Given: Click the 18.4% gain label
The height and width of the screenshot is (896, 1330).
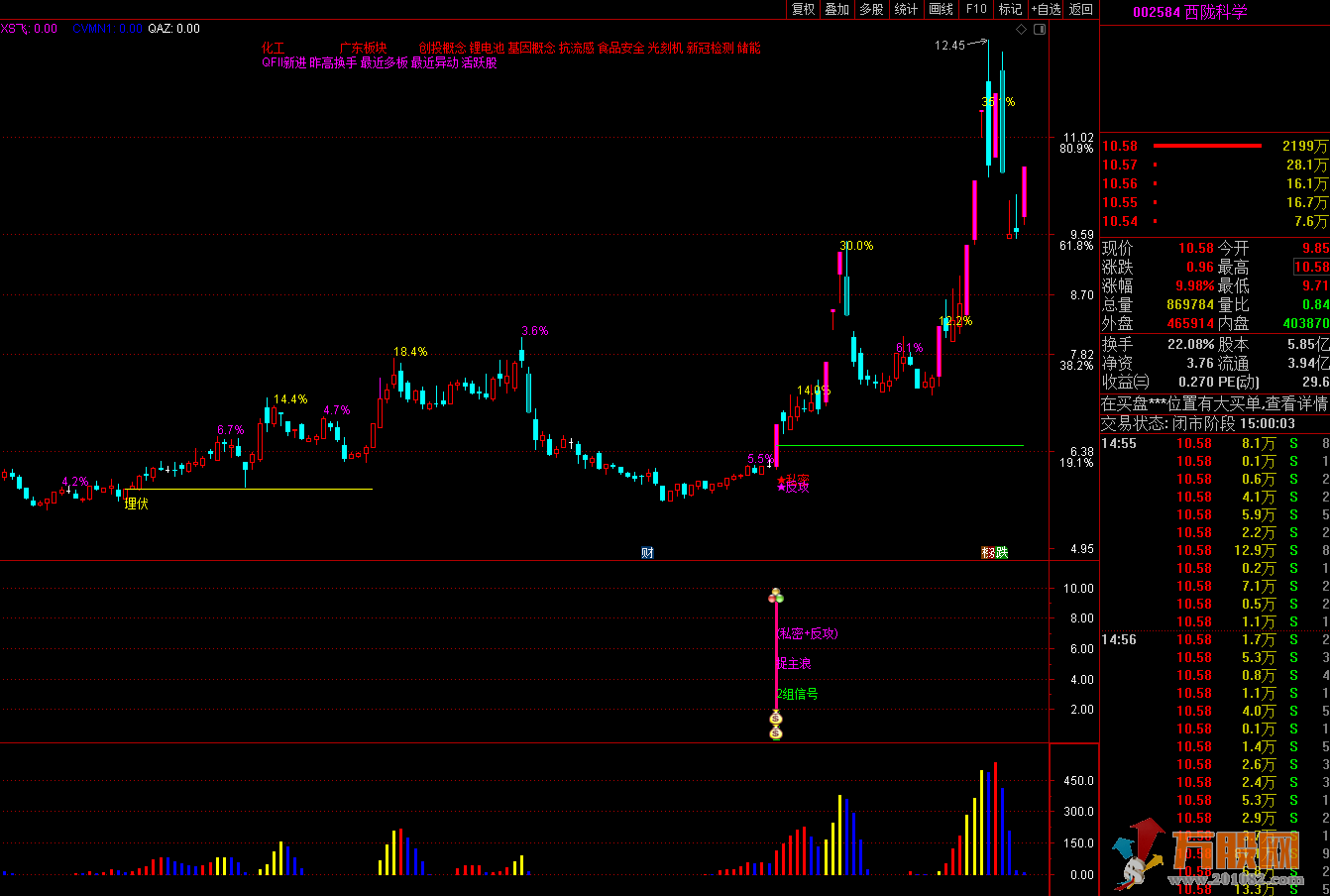Looking at the screenshot, I should [410, 351].
